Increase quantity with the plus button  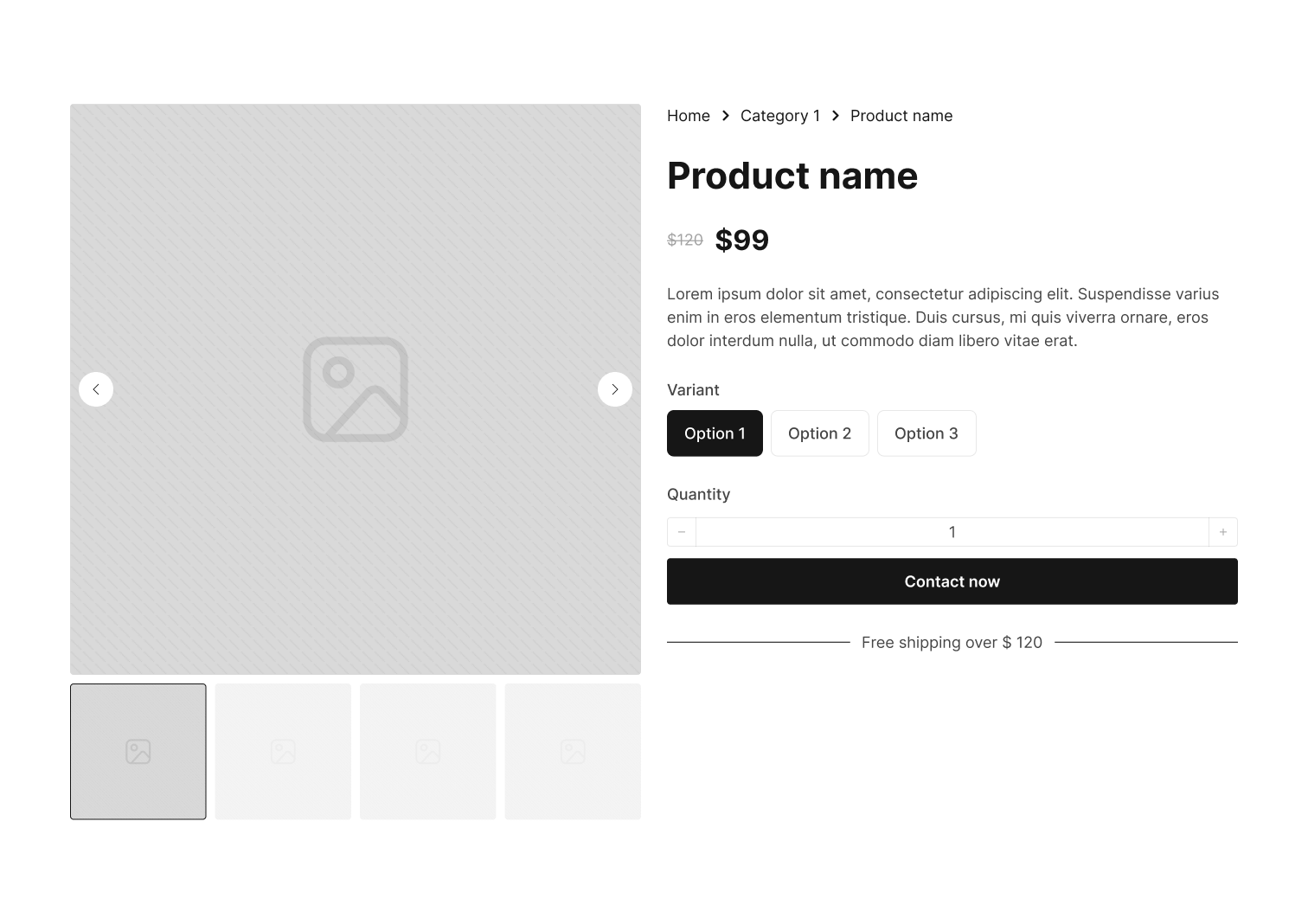[x=1223, y=532]
